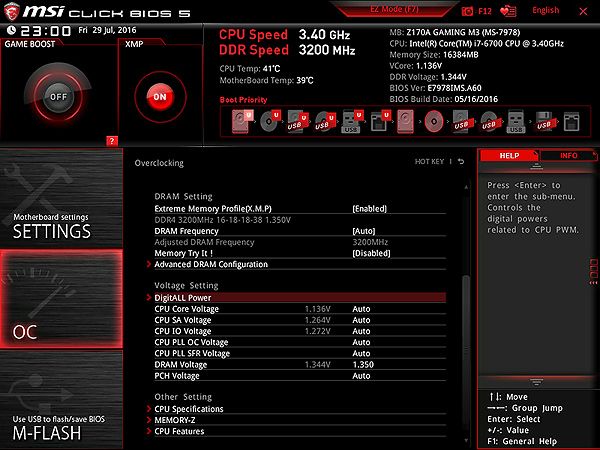This screenshot has width=600, height=450.
Task: Set CPU PLL OC Voltage value
Action: click(361, 342)
